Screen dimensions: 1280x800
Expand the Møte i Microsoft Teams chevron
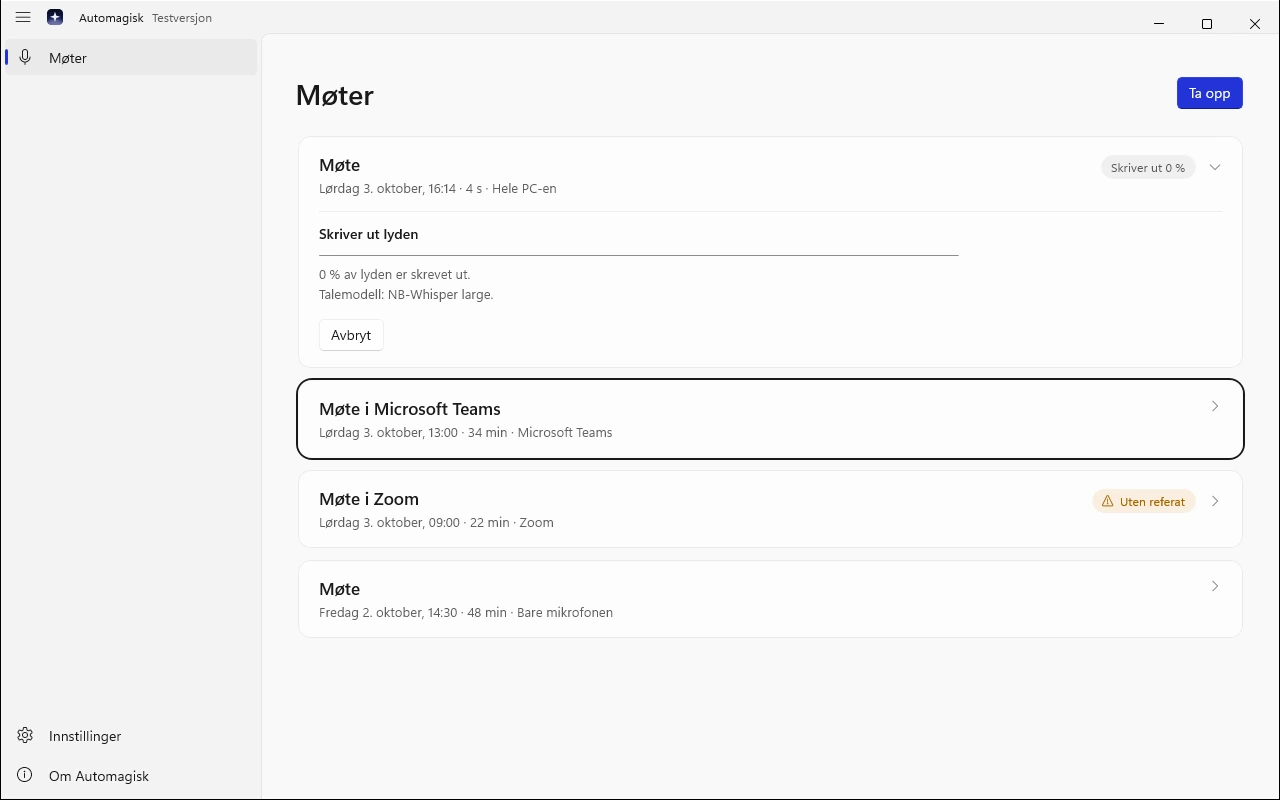pyautogui.click(x=1215, y=406)
